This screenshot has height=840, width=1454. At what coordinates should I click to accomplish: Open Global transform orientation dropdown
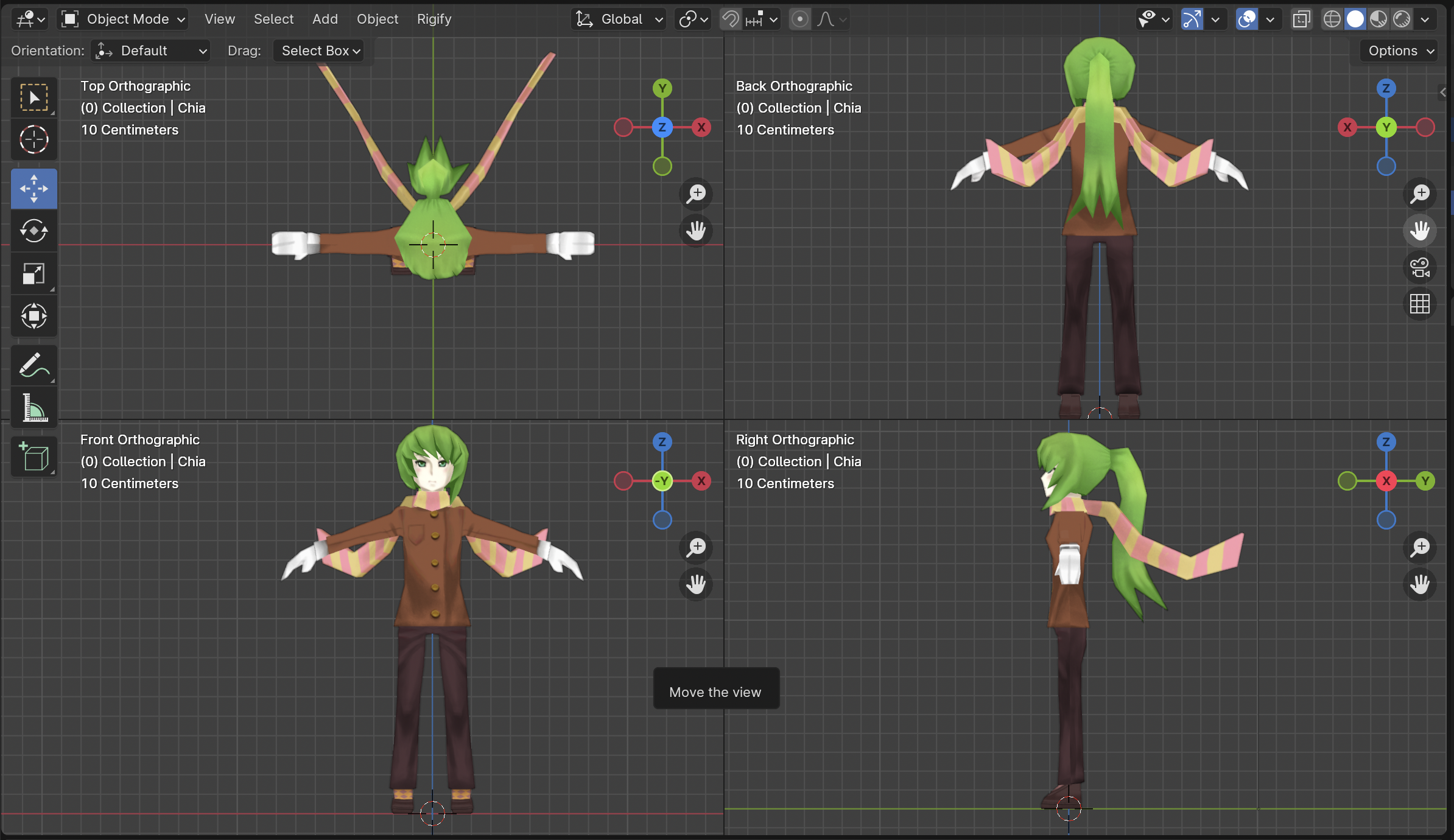click(619, 19)
